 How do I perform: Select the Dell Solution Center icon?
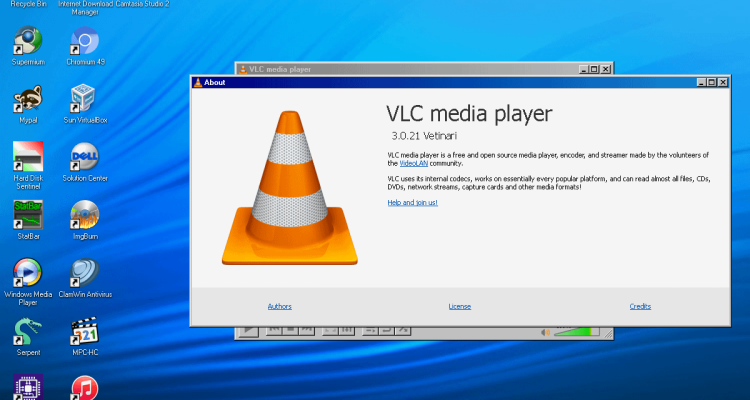point(85,156)
